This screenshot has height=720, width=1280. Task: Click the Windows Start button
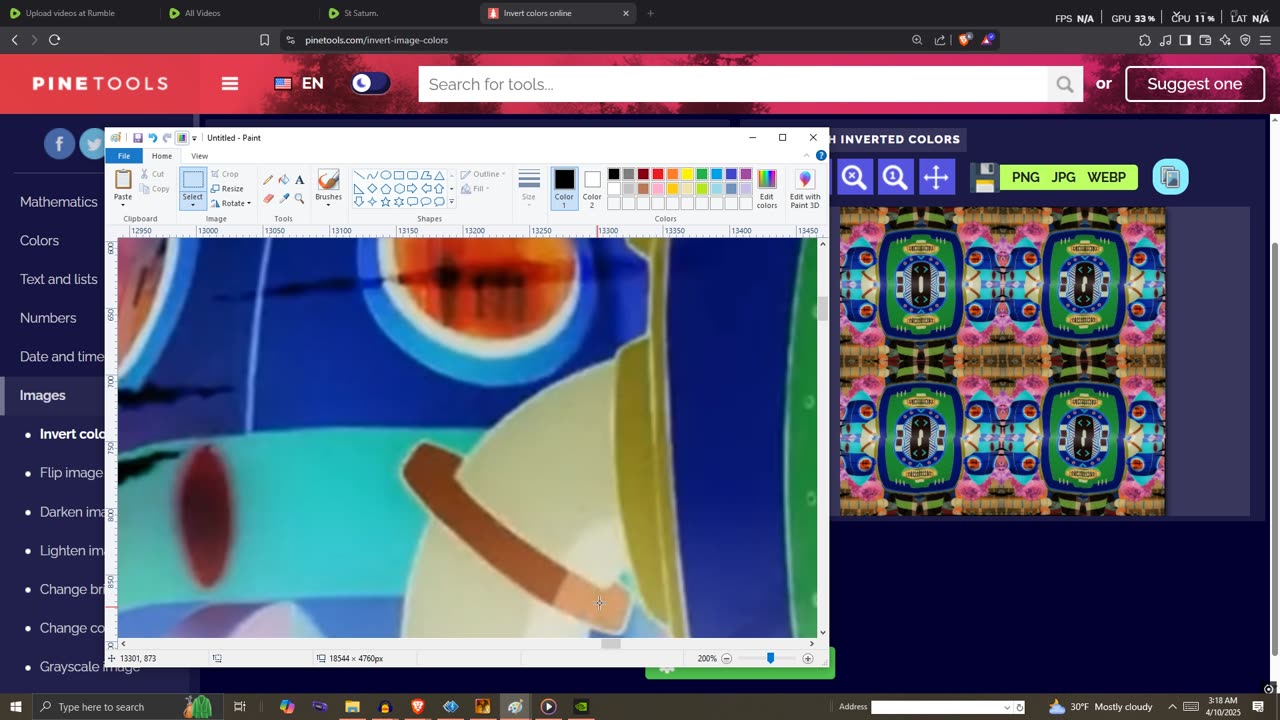(15, 707)
